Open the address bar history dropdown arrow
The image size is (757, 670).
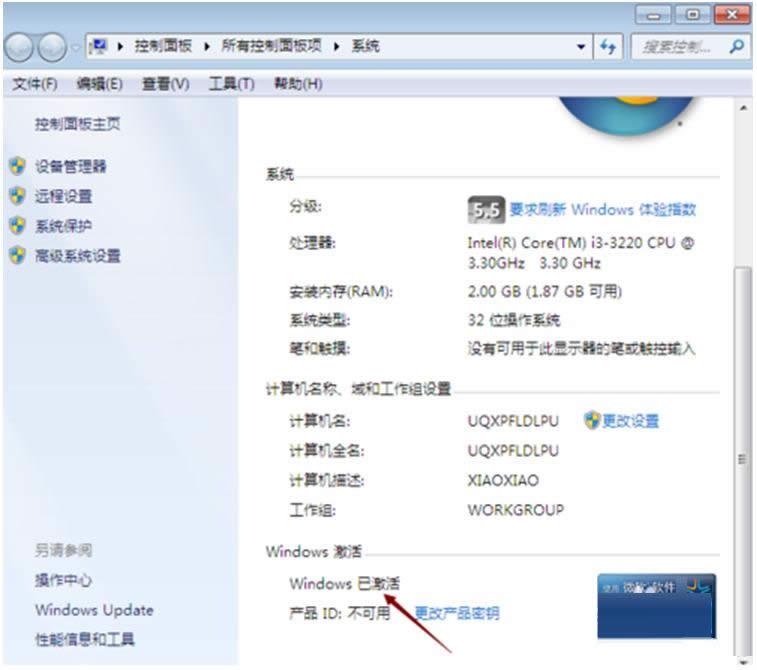[581, 47]
